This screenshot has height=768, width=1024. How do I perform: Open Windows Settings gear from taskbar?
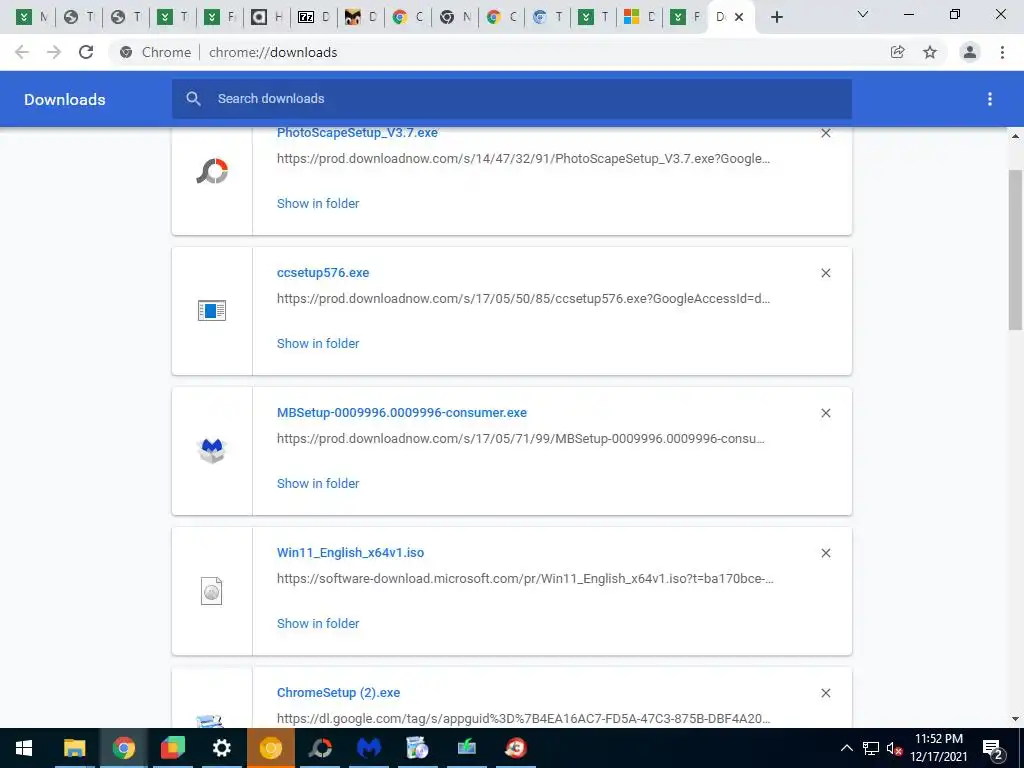coord(221,748)
